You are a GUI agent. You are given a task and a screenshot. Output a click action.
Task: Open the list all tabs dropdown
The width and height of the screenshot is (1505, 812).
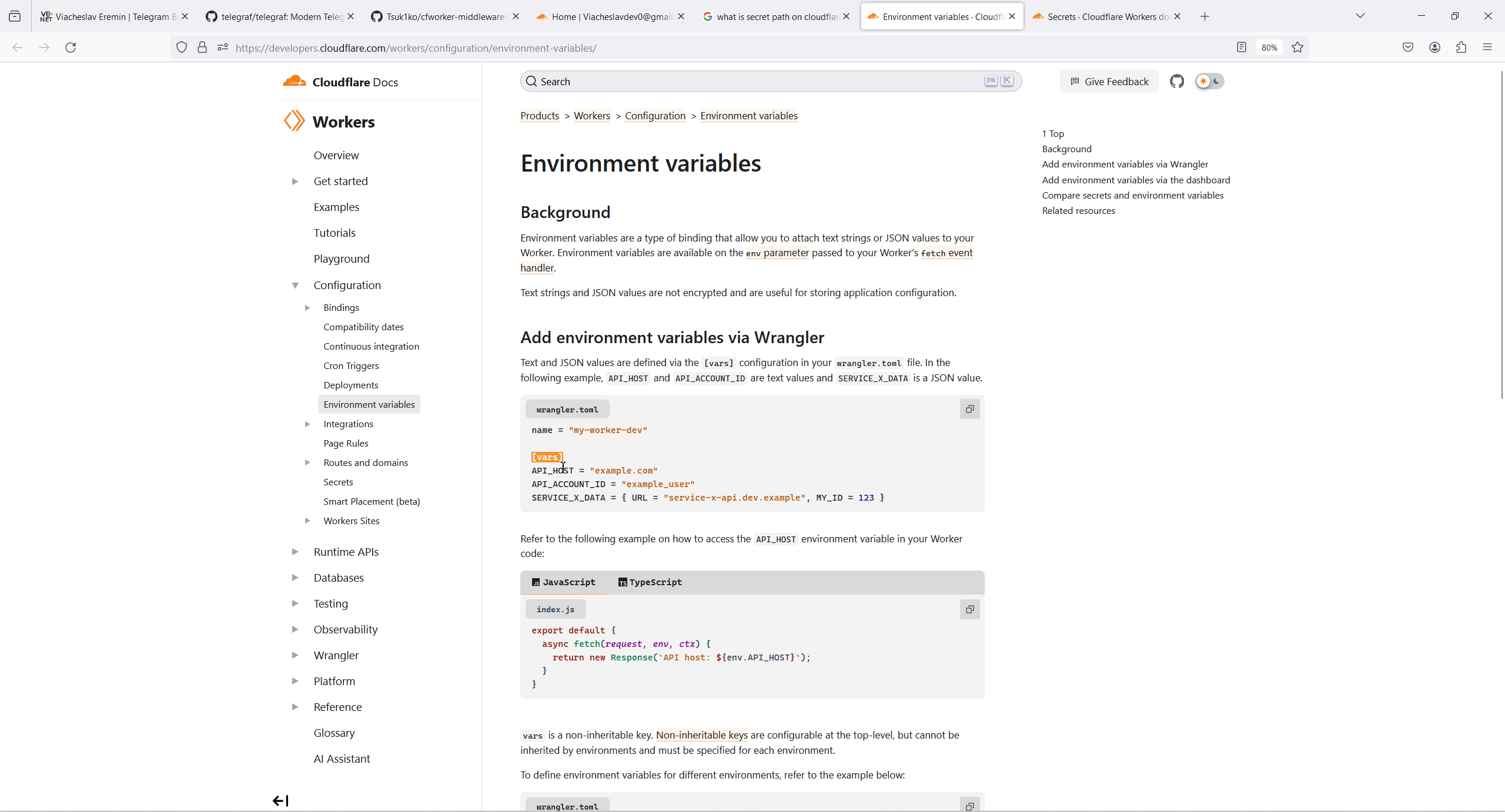[x=1360, y=16]
